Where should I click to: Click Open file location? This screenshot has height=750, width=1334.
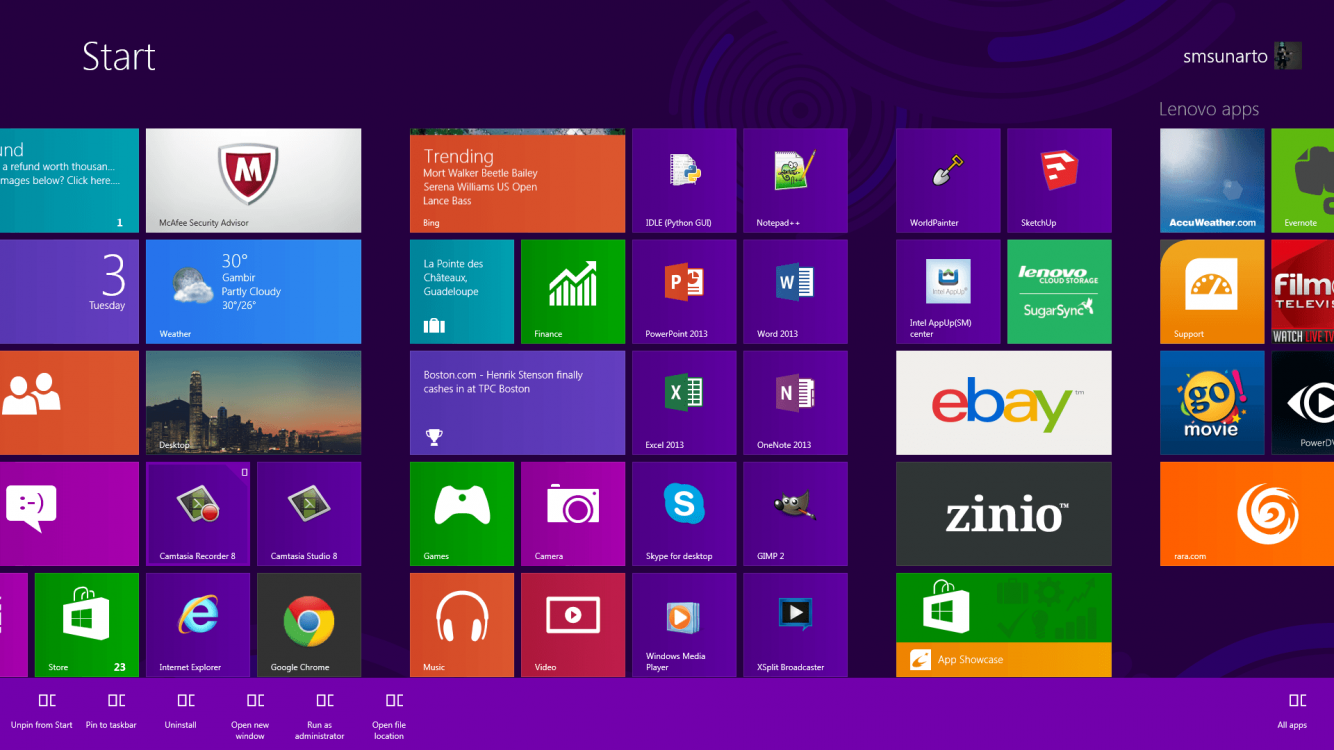coord(389,717)
